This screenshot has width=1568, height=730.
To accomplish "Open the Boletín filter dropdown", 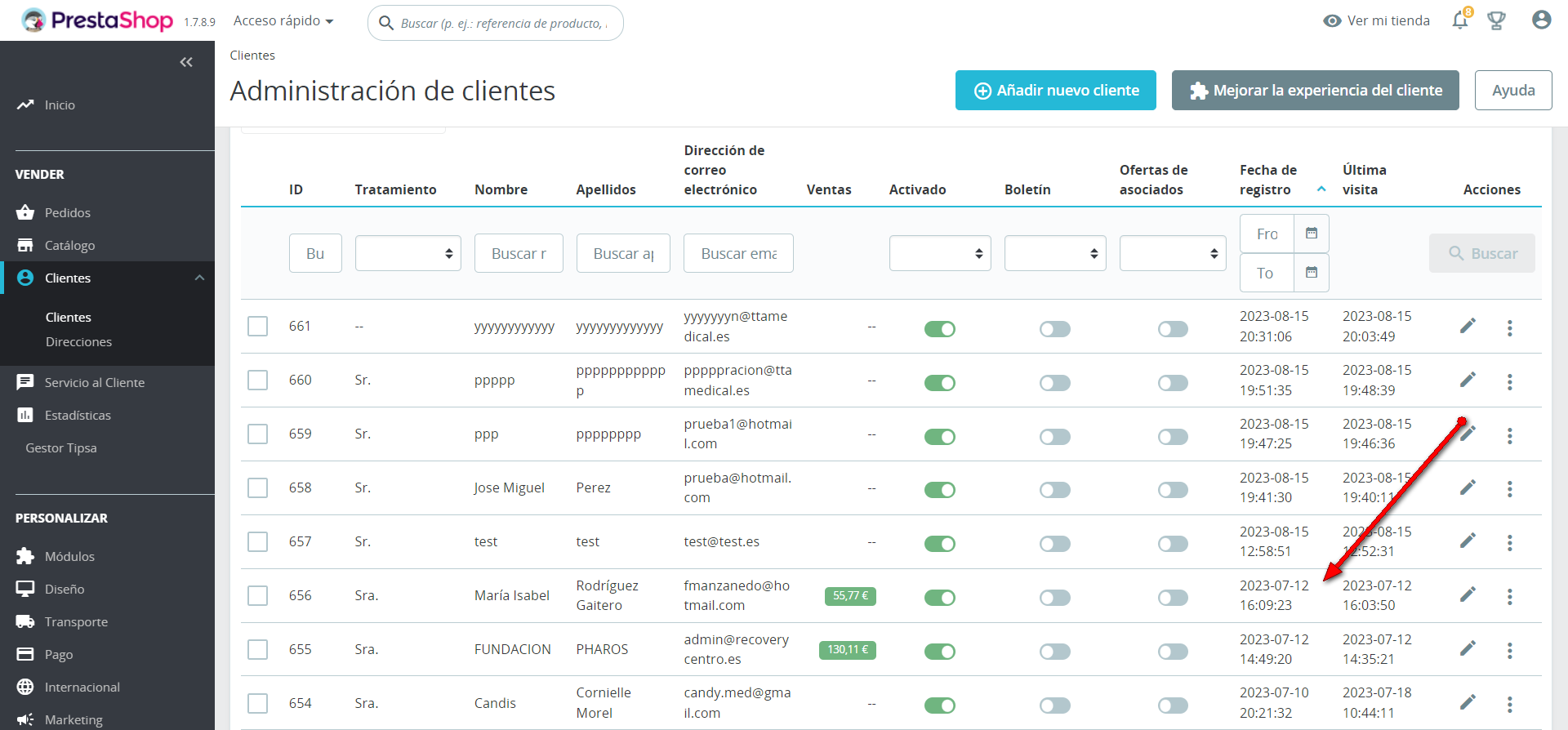I will (x=1055, y=253).
